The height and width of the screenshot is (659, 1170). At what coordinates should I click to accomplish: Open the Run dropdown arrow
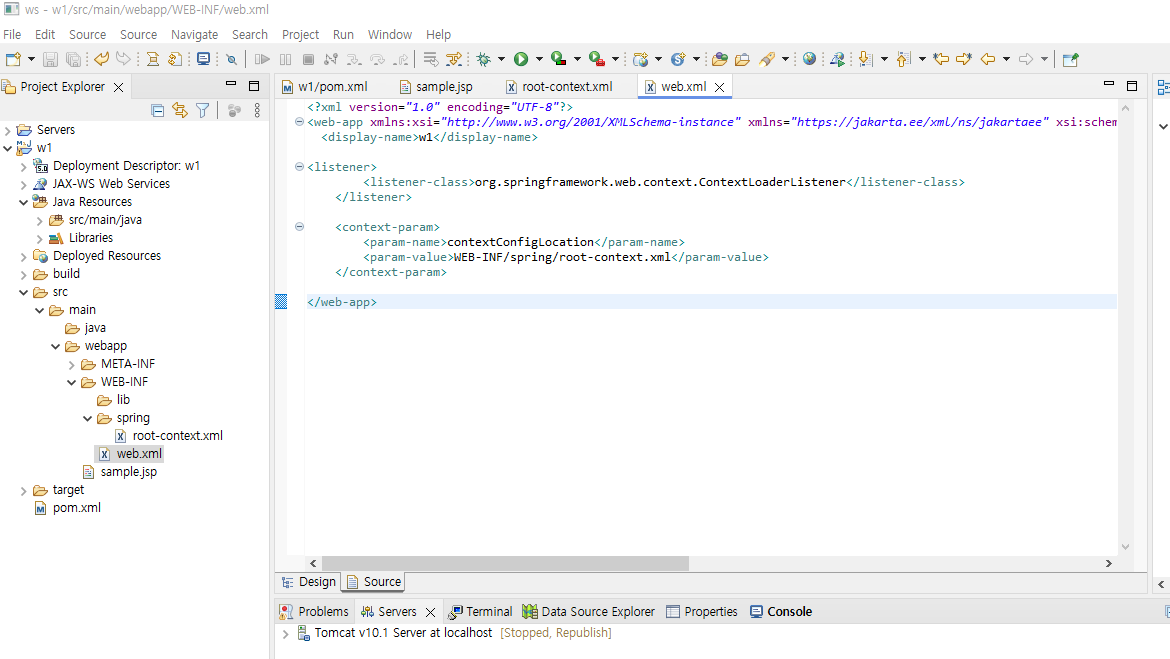tap(539, 60)
